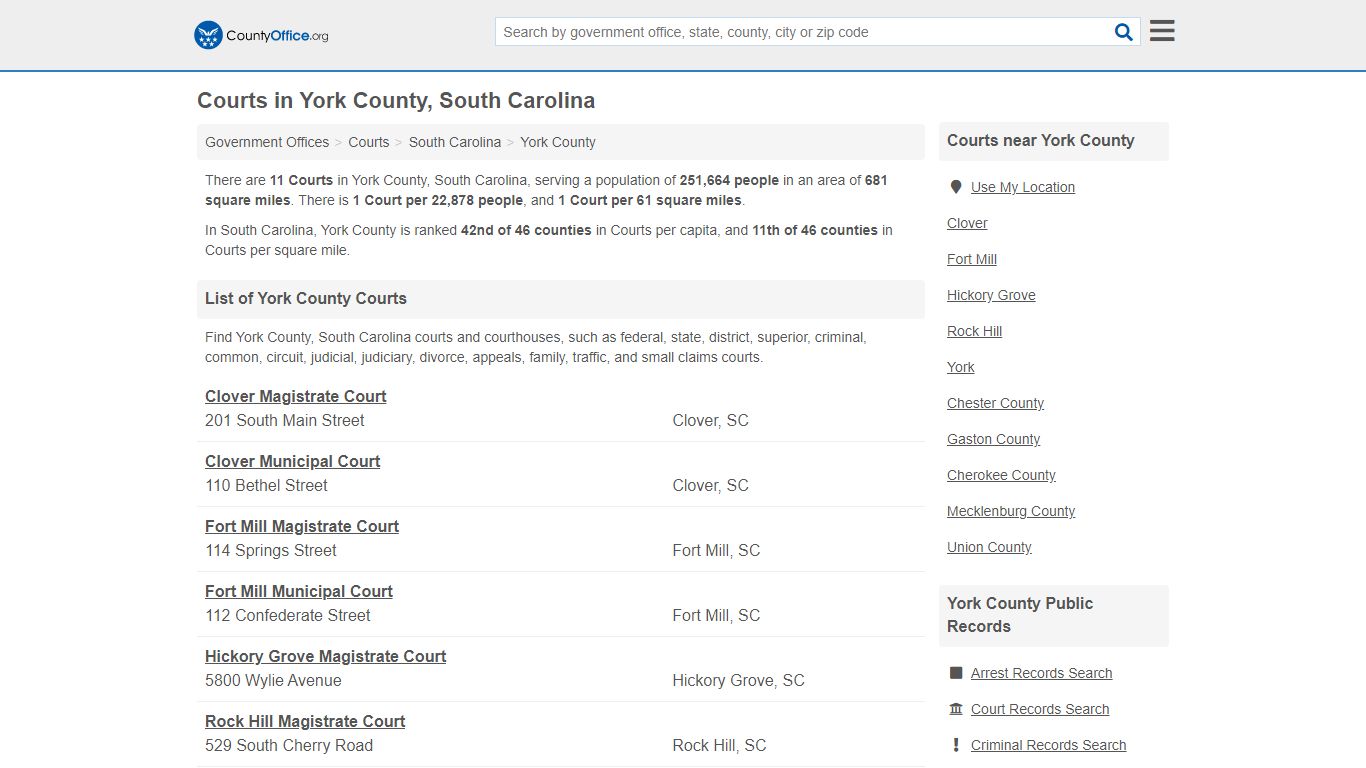Viewport: 1366px width, 768px height.
Task: Open Court Records Search
Action: click(x=1040, y=709)
